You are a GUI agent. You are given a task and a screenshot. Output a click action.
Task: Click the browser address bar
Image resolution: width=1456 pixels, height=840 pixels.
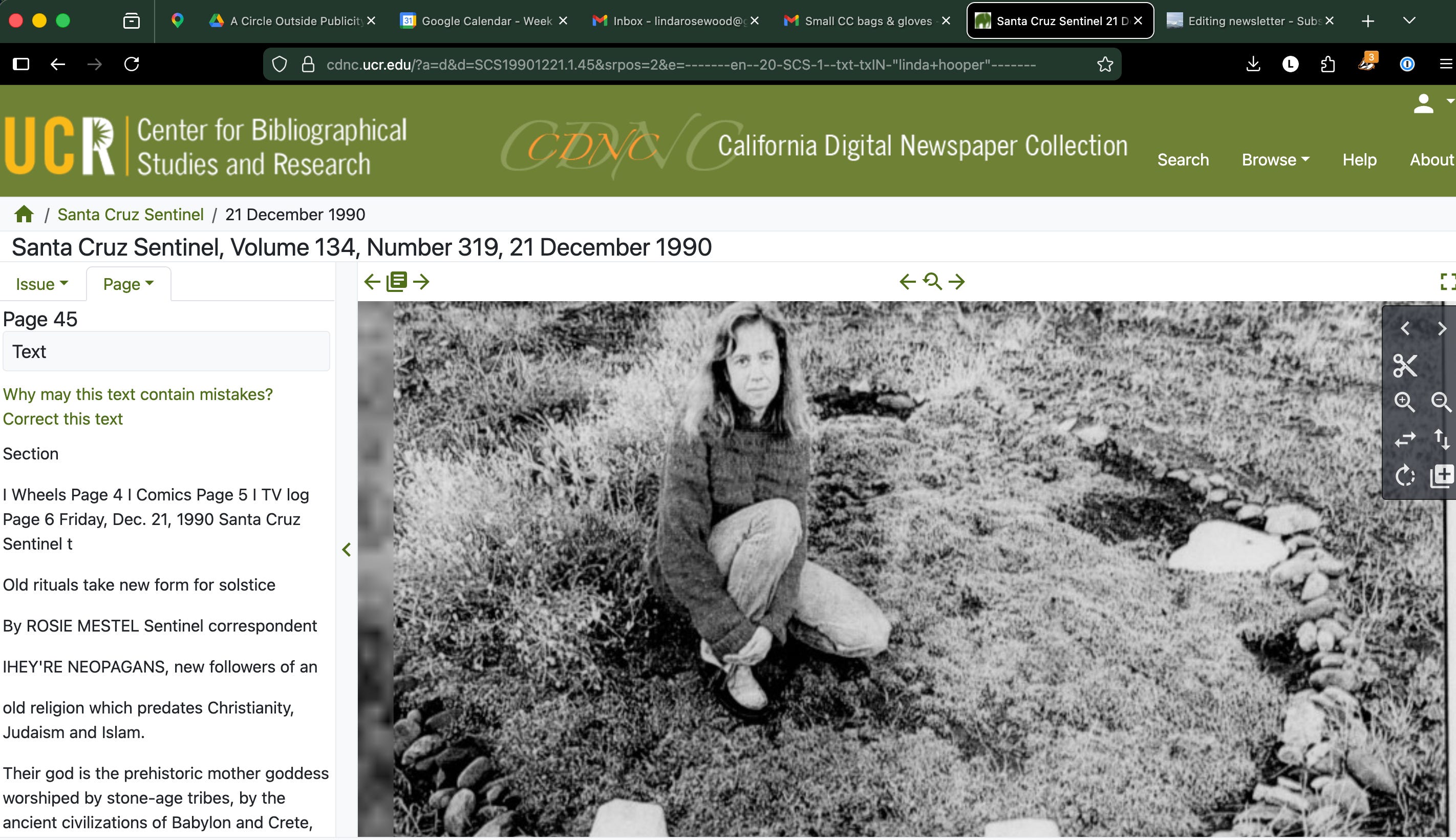pos(680,64)
